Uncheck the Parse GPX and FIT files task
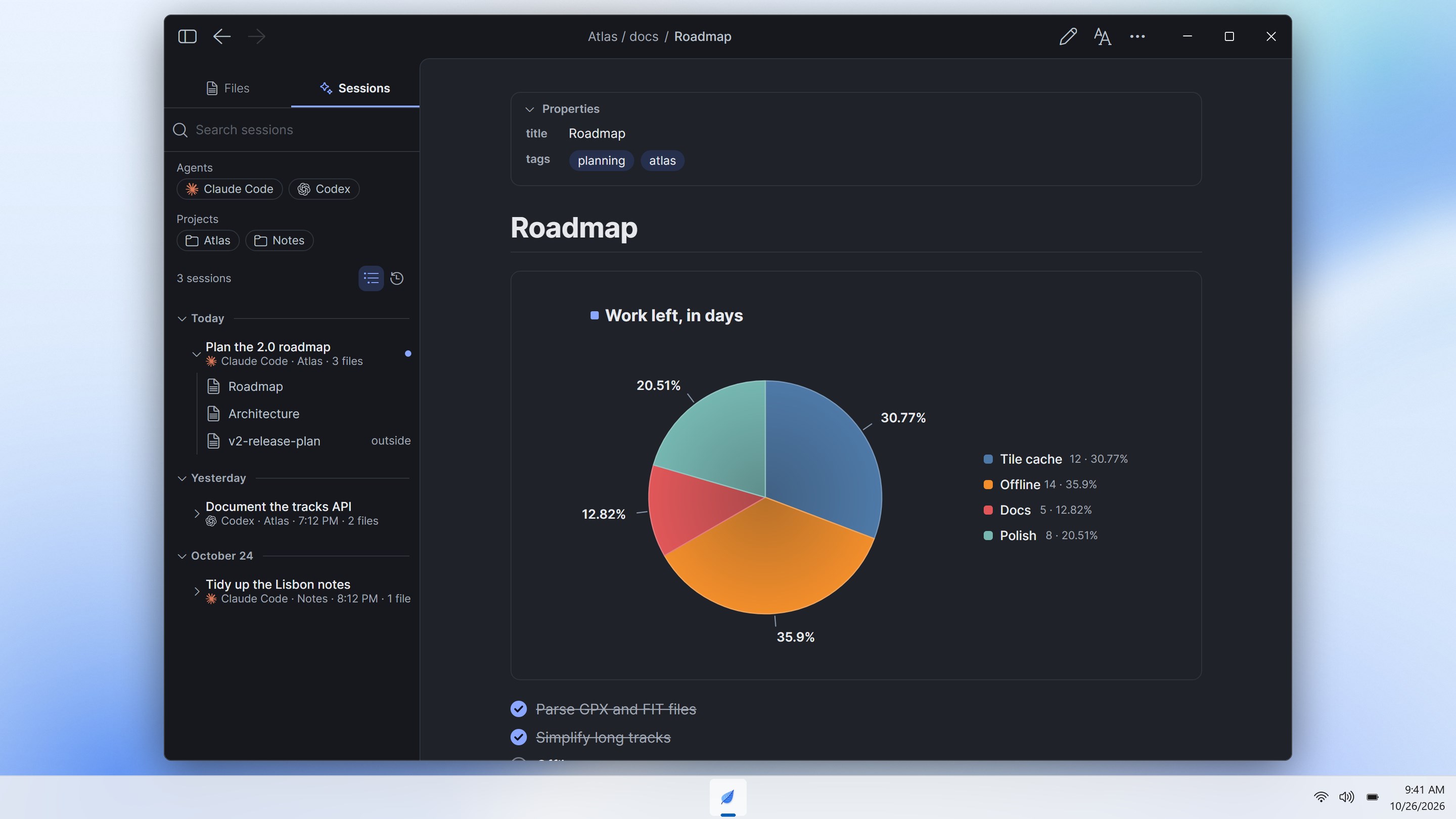 tap(518, 709)
